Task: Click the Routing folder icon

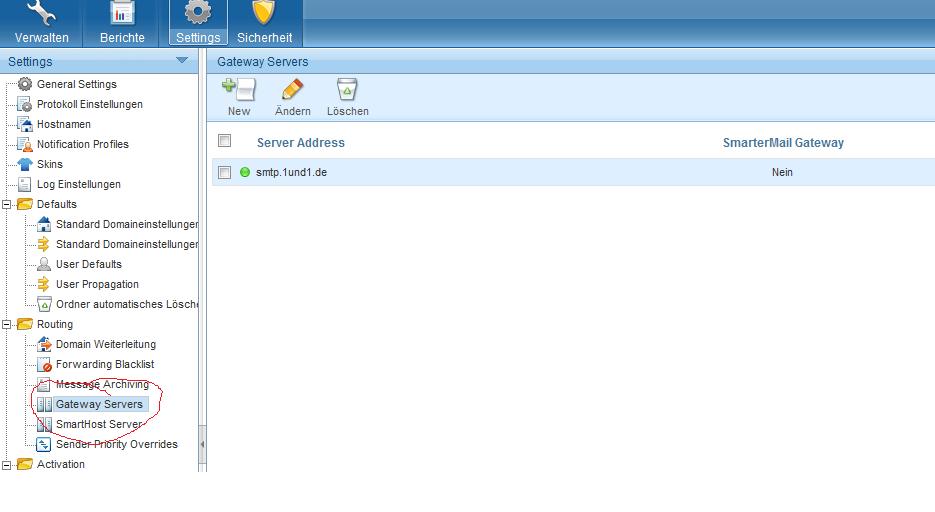Action: point(24,324)
